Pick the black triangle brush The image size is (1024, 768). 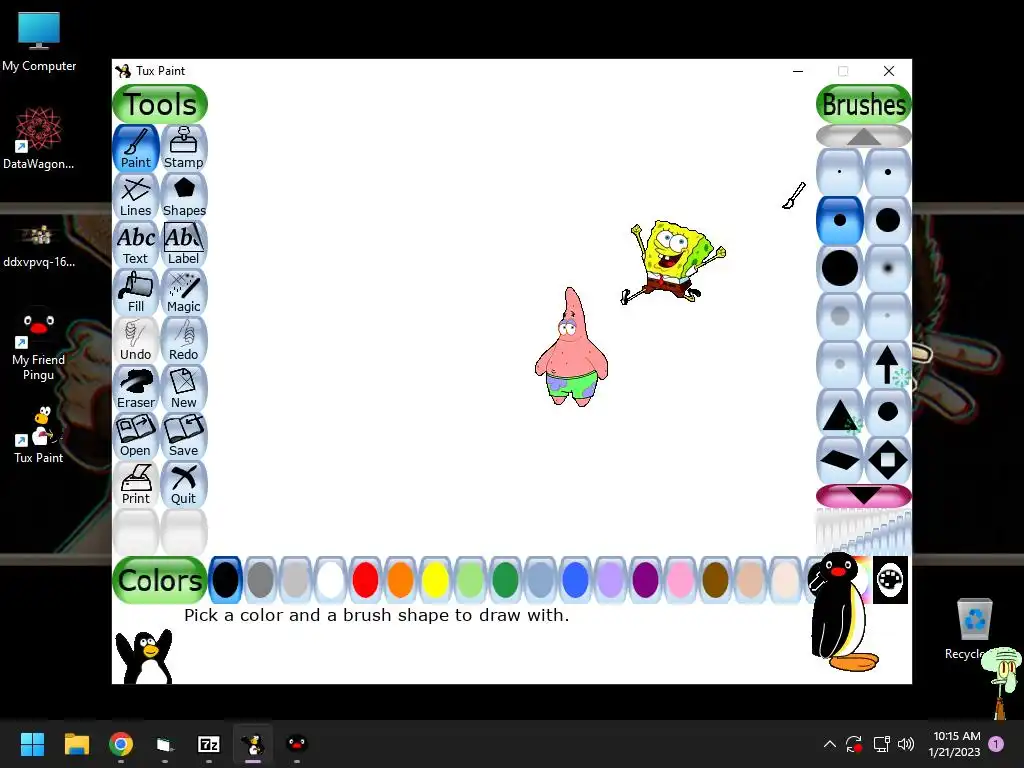(840, 412)
